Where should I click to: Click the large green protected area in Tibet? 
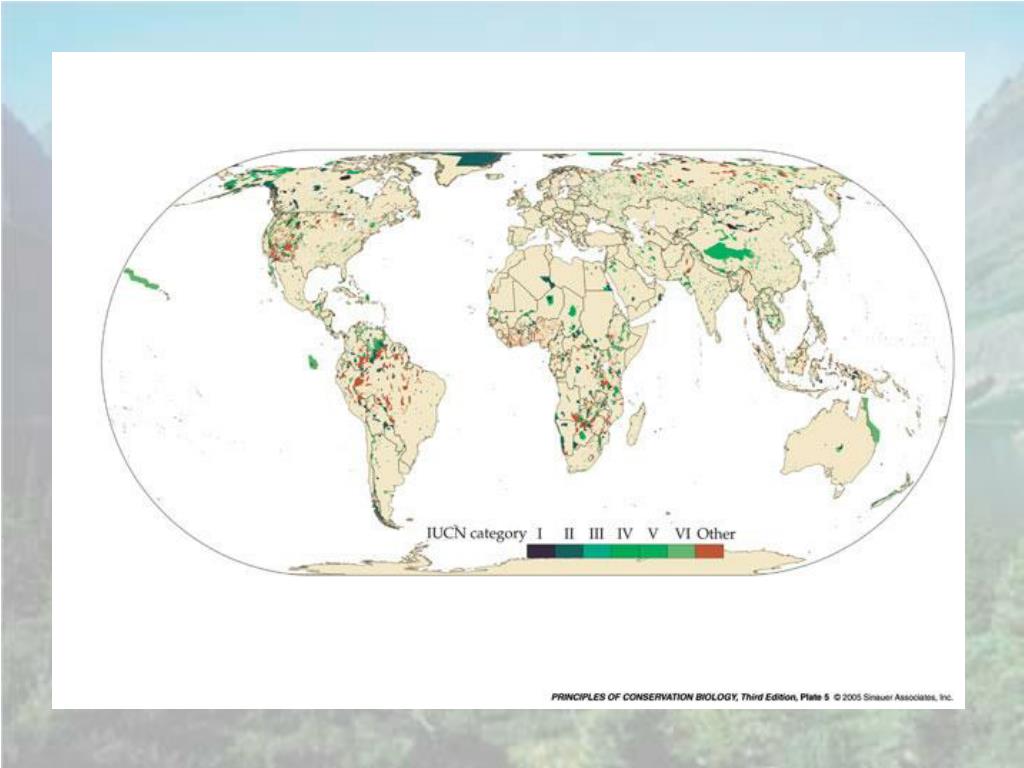(x=728, y=251)
